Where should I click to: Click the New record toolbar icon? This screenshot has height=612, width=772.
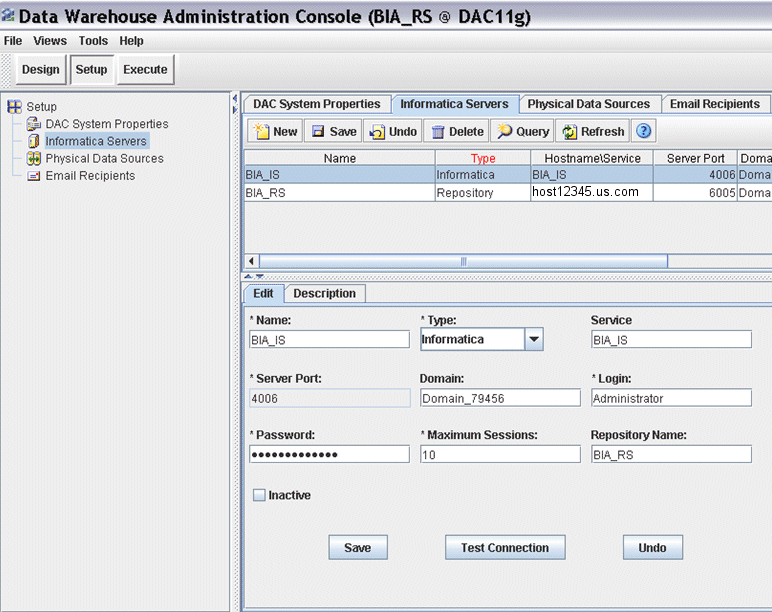261,131
